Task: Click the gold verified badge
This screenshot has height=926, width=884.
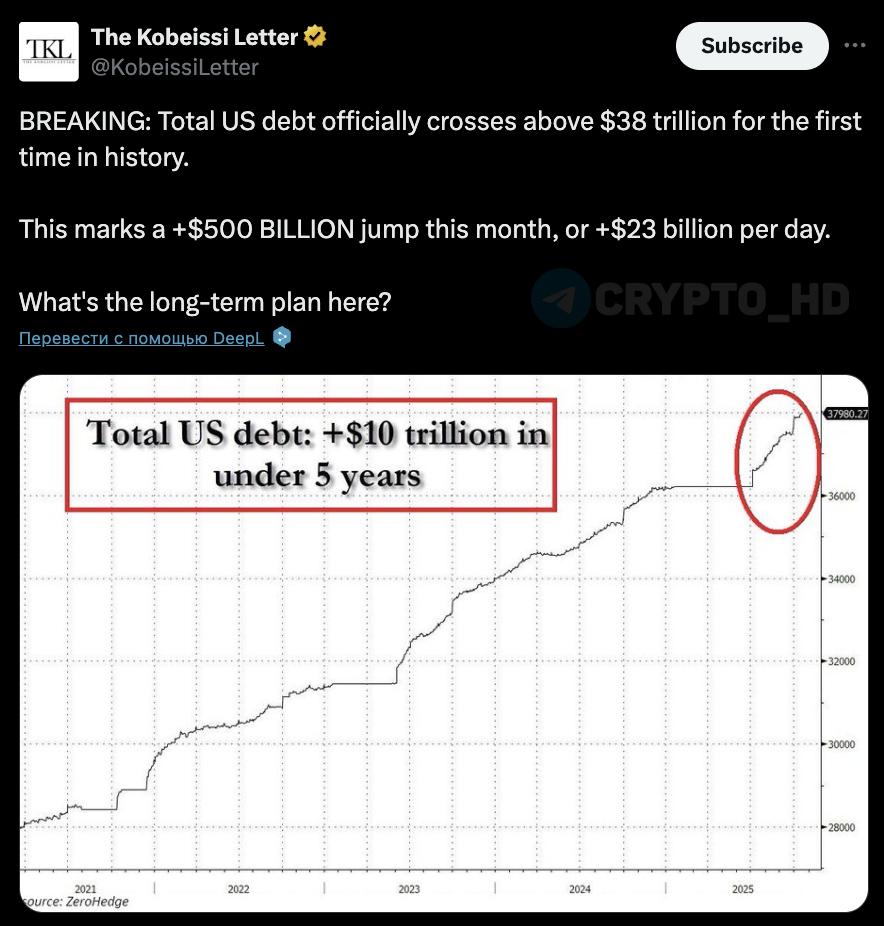Action: click(315, 38)
